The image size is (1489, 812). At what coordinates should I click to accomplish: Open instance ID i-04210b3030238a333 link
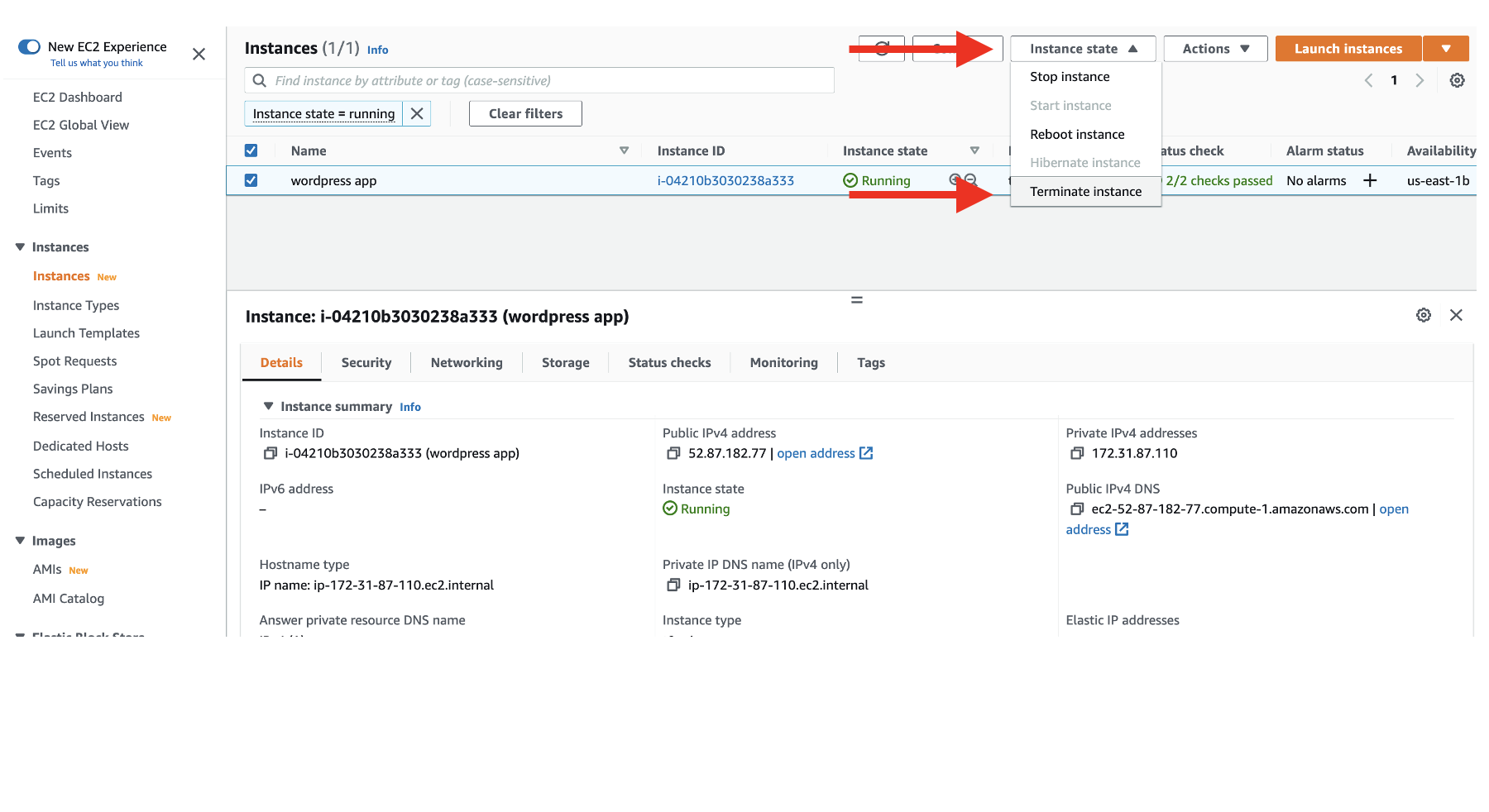pos(725,180)
